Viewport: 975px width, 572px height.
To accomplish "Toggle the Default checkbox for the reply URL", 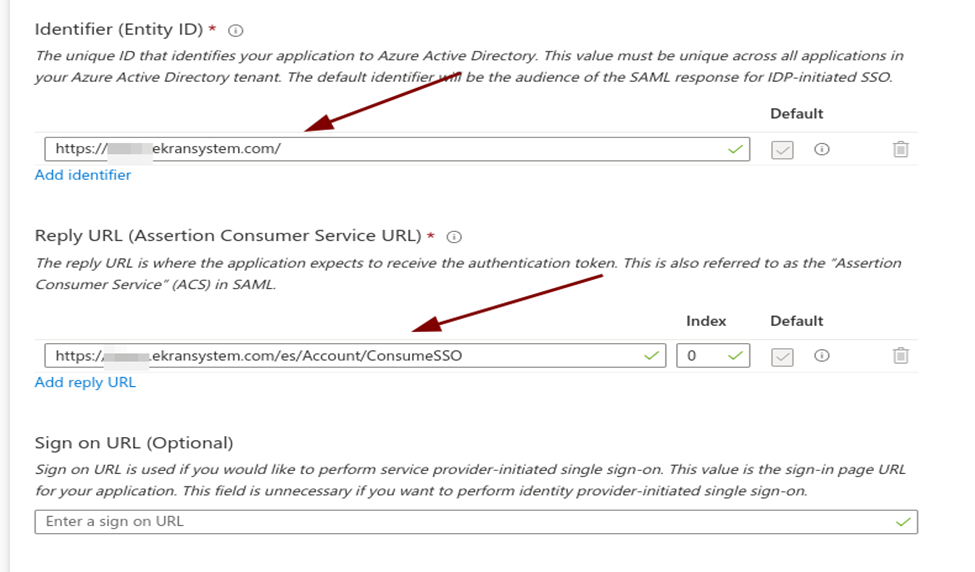I will point(782,356).
